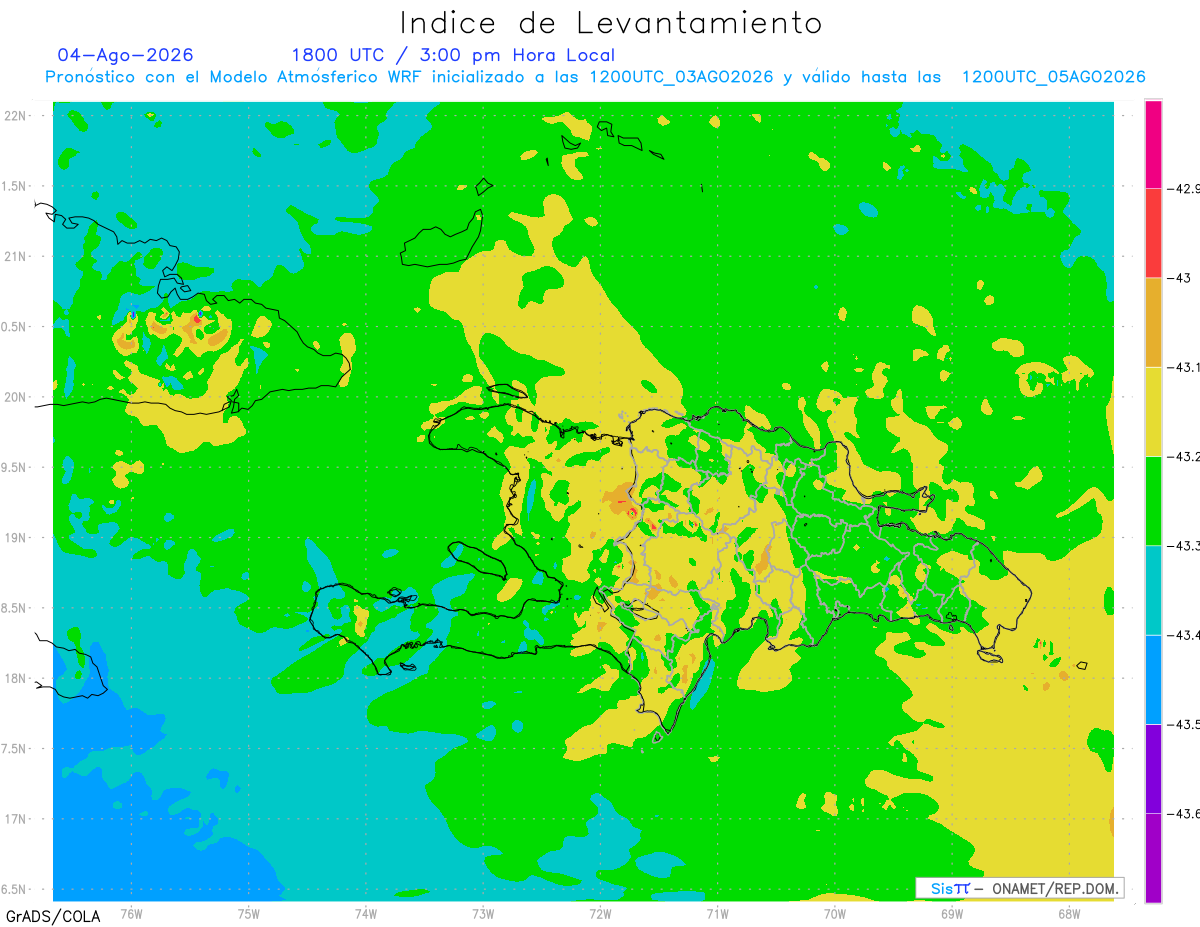Click legend value "-43.5"

(1185, 725)
